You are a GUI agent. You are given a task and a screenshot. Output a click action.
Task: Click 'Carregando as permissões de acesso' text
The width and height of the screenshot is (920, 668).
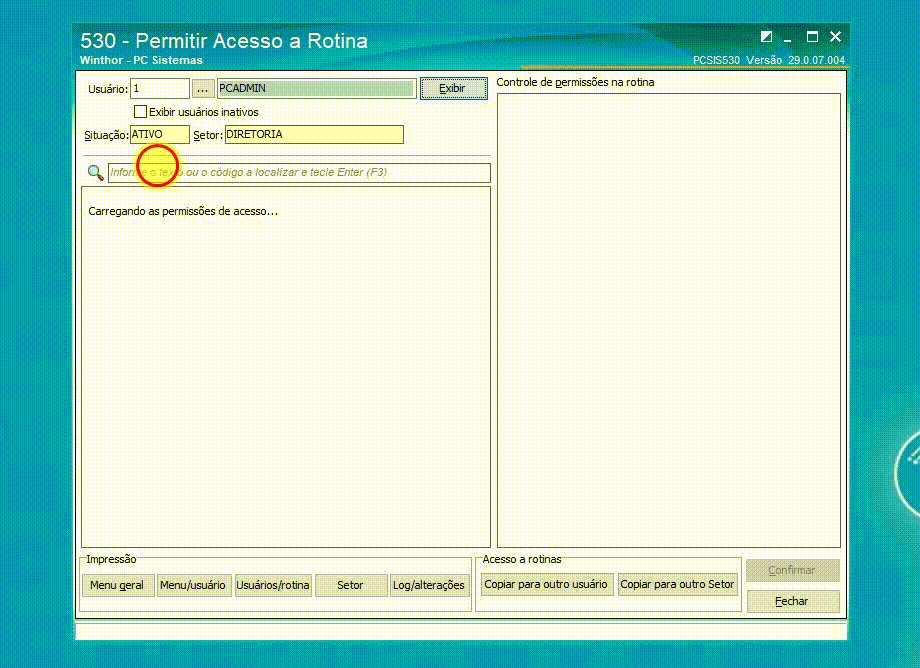[183, 211]
